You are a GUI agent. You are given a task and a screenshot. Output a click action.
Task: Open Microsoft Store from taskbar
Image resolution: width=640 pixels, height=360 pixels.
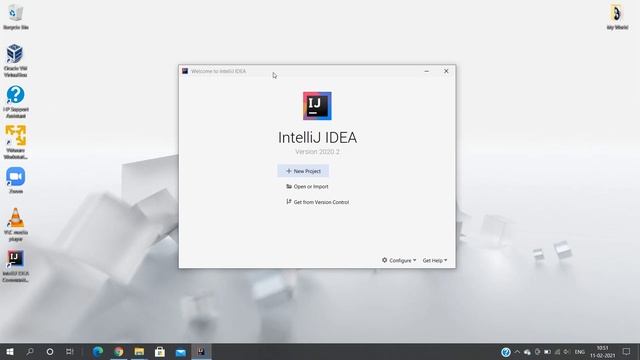coord(160,351)
